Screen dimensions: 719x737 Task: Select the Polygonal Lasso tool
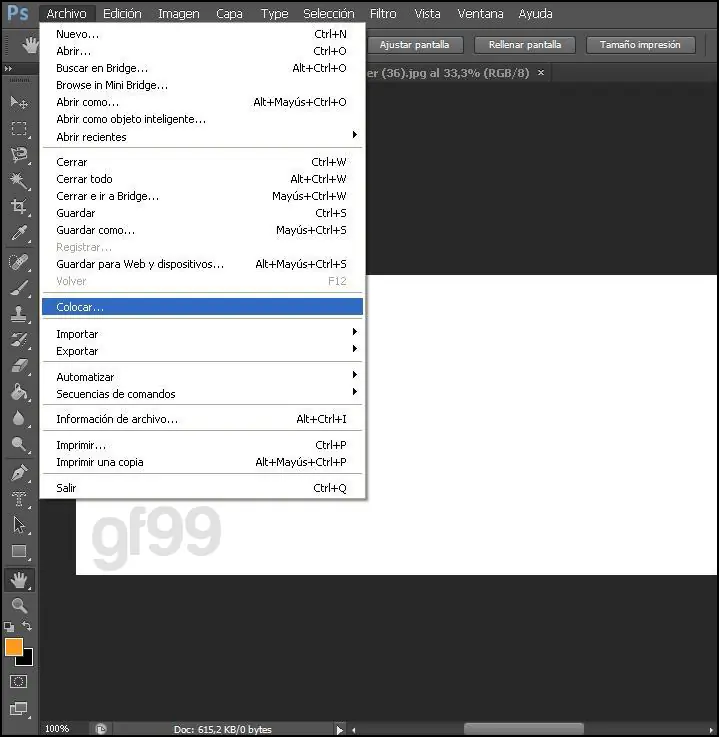point(19,154)
